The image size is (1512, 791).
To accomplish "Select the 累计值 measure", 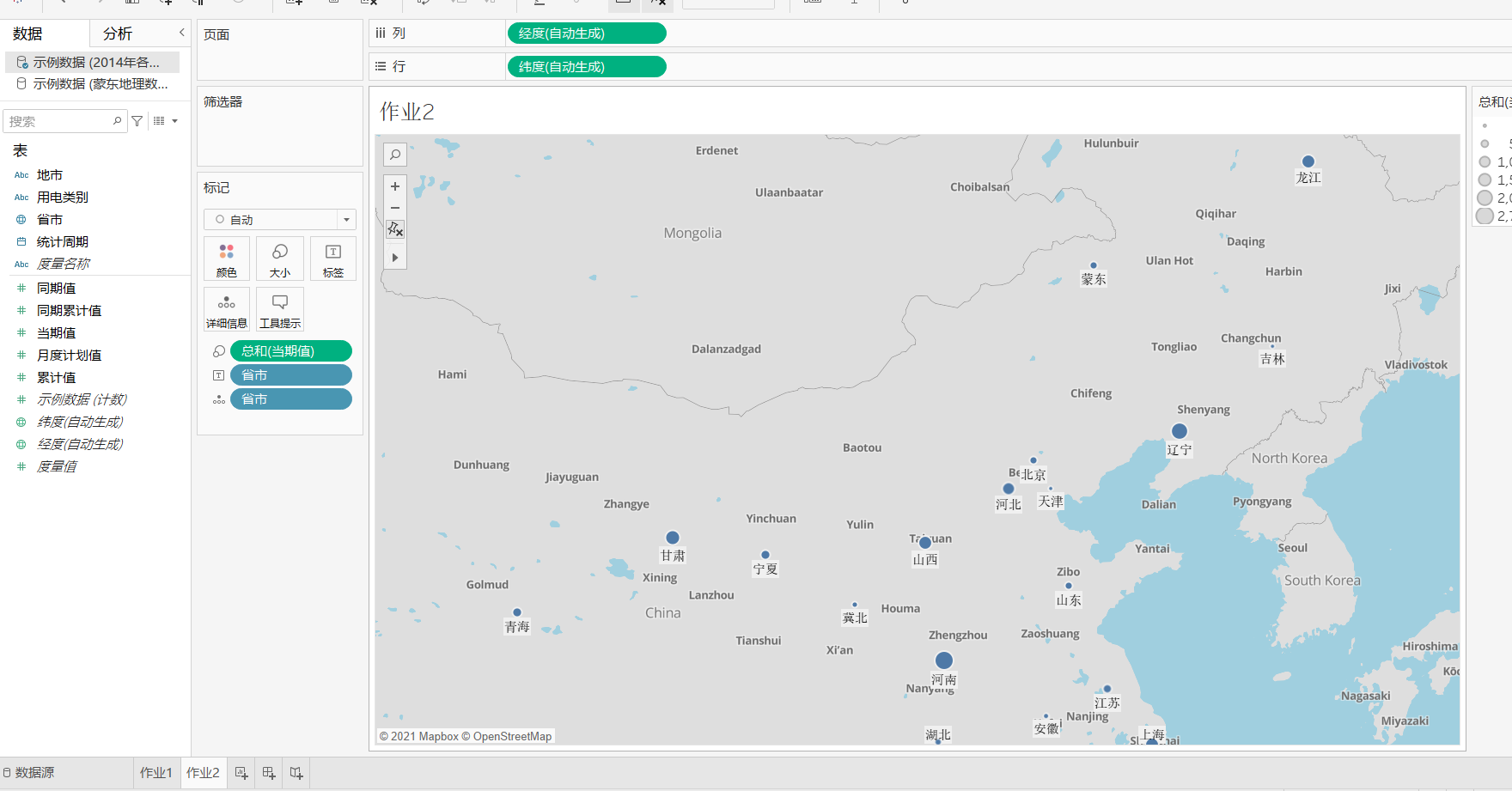I will (57, 378).
